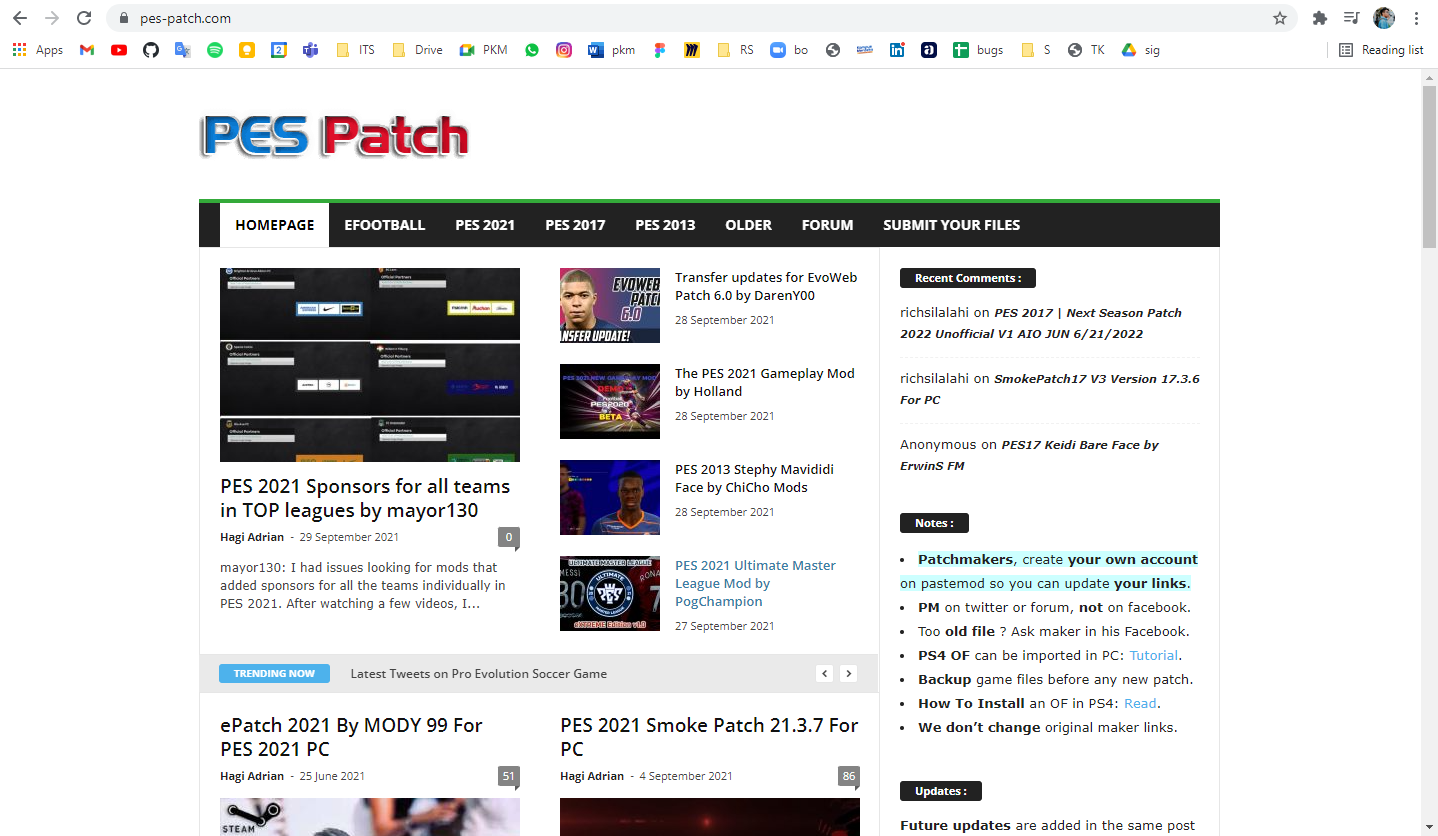Open the Google Keep bookmark
Screen dimensions: 1438x836
247,50
